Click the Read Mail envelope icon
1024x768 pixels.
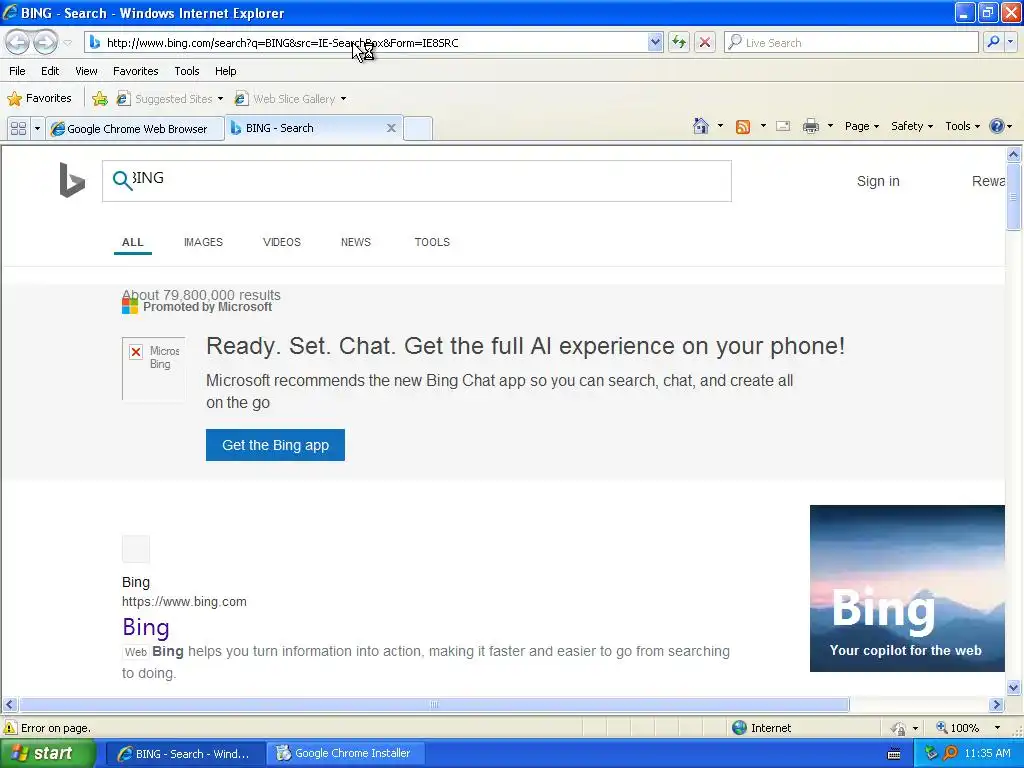pyautogui.click(x=783, y=126)
